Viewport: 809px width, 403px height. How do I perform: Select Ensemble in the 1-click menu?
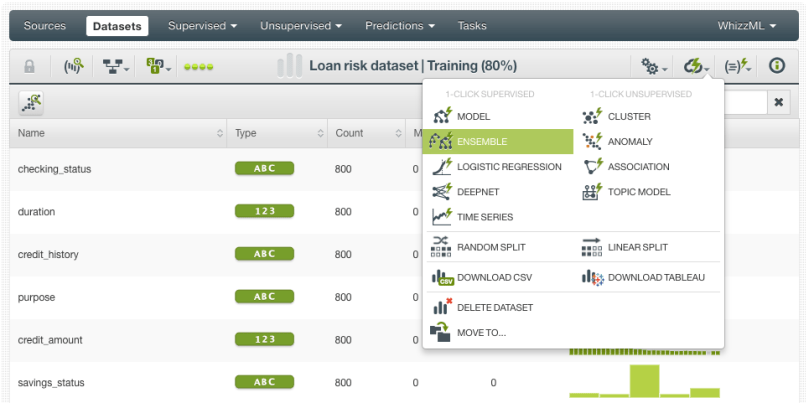coord(481,142)
